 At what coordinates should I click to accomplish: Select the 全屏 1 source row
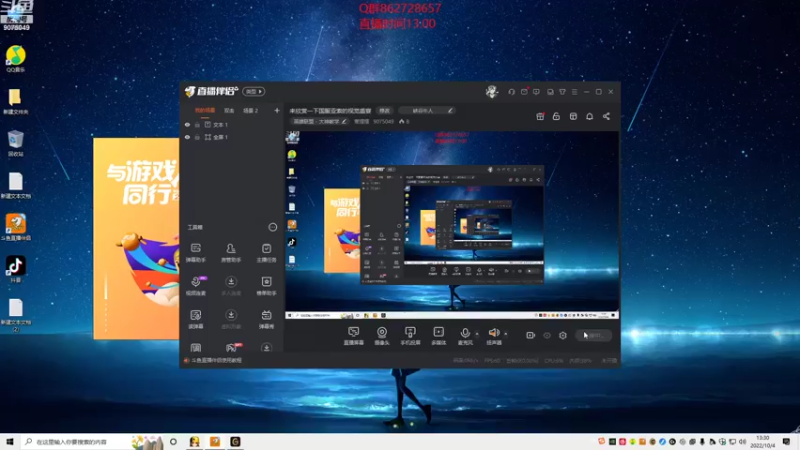232,137
